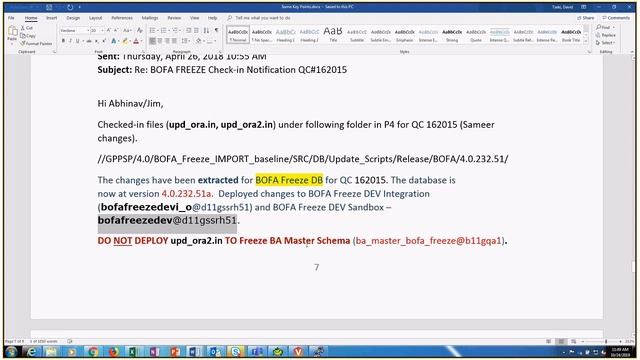Viewport: 640px width, 360px height.
Task: Decrease paragraph indent
Action: [189, 31]
